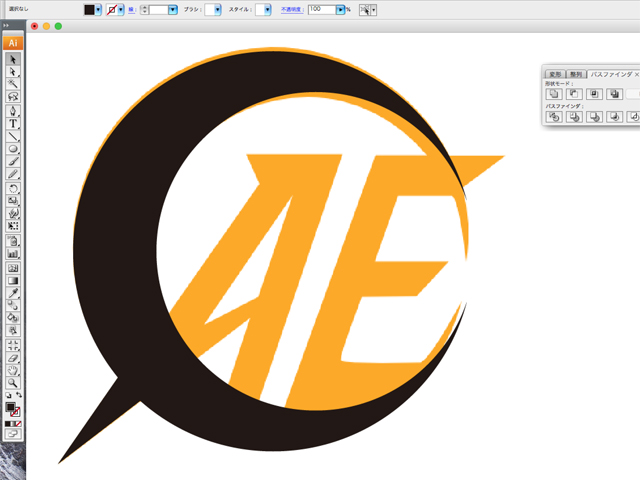Open the stroke weight dropdown
Viewport: 640px width, 480px height.
tap(173, 10)
